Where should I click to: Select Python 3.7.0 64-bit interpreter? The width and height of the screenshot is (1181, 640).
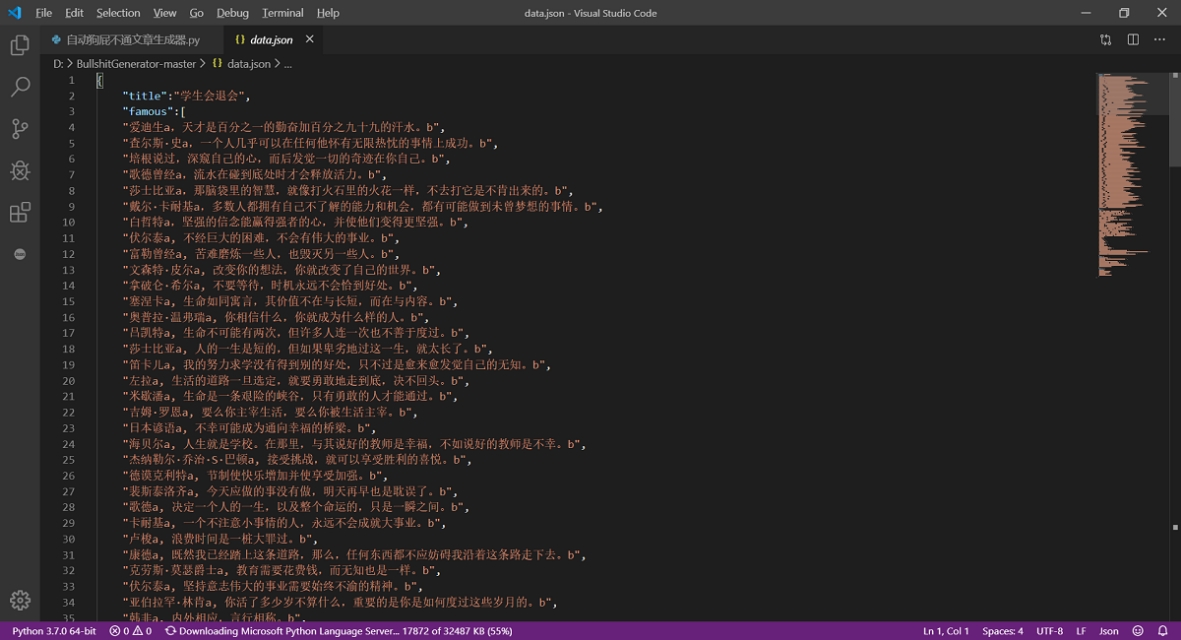[54, 631]
